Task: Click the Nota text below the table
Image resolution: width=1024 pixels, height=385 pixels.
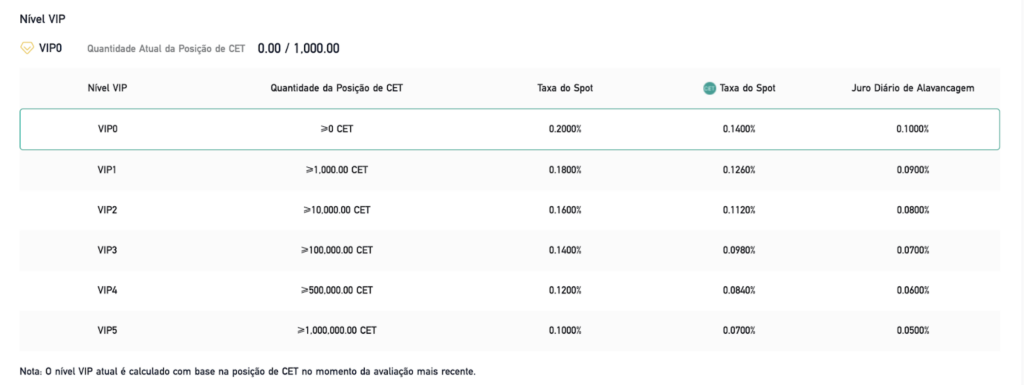Action: 248,372
